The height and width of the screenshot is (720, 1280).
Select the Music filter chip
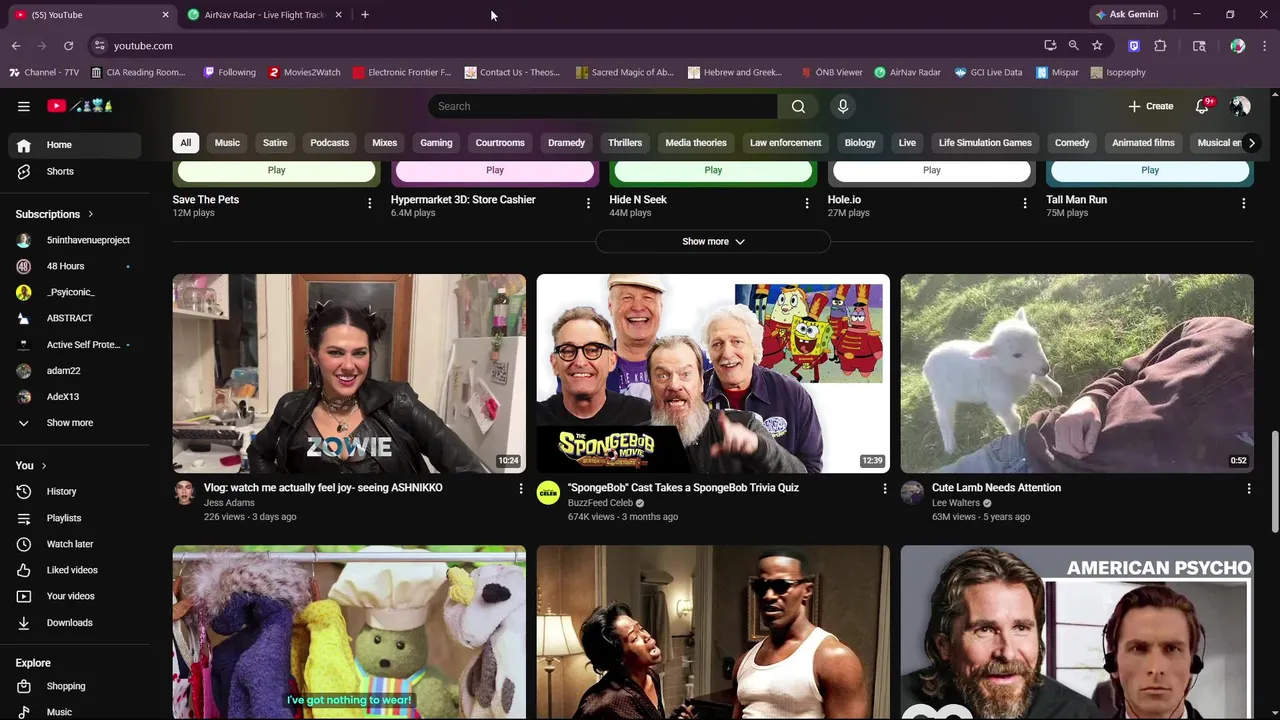(227, 143)
